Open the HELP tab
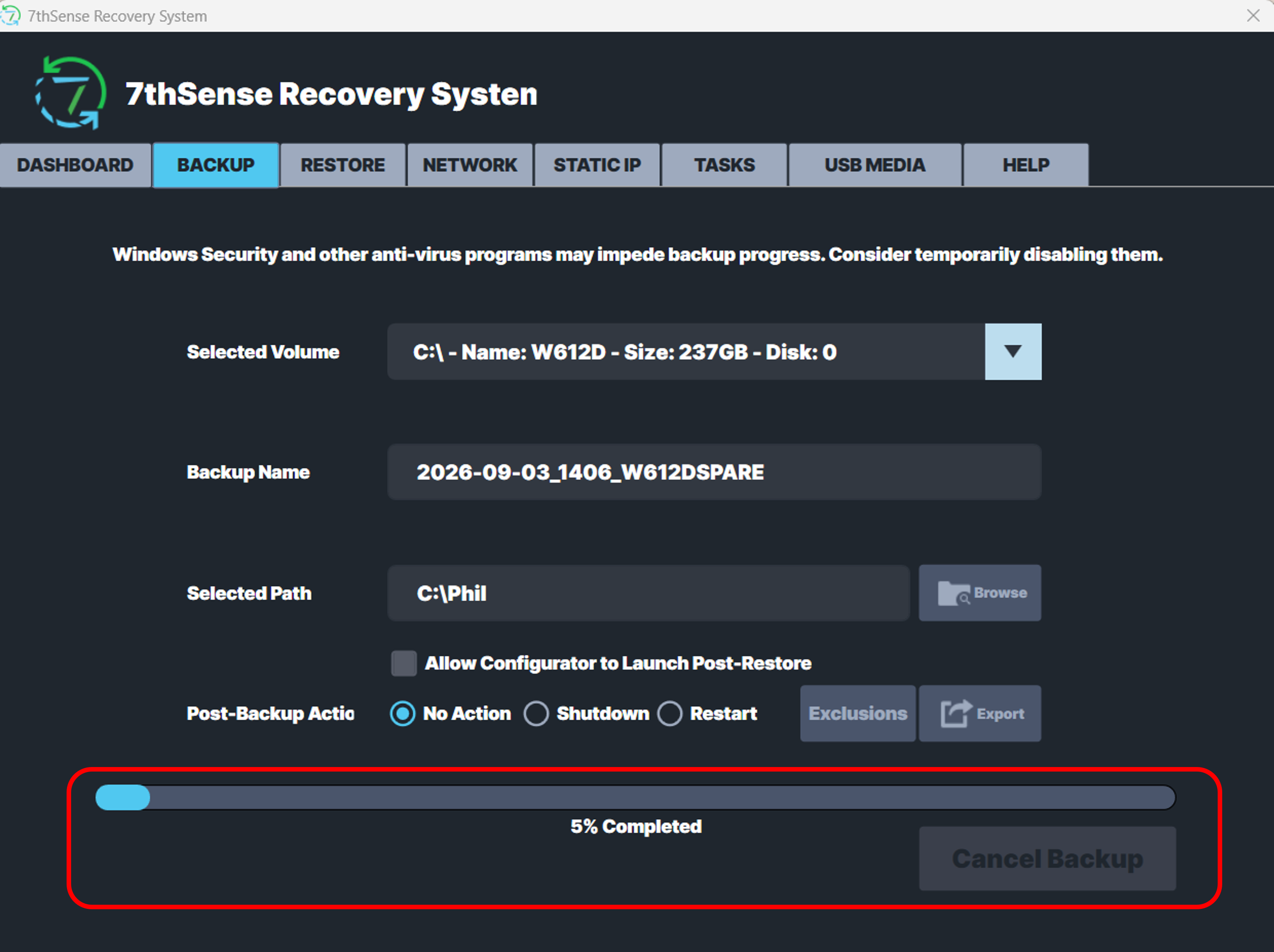 coord(1026,165)
